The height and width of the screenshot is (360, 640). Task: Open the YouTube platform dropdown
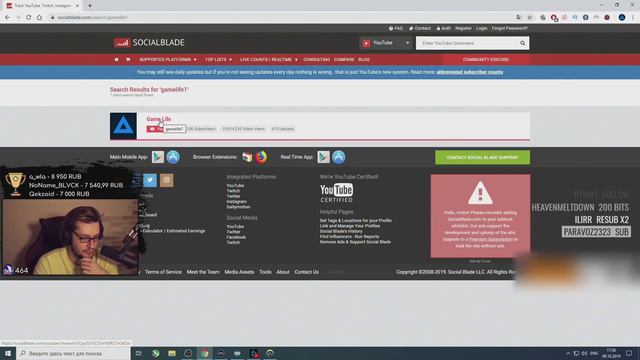[x=386, y=43]
